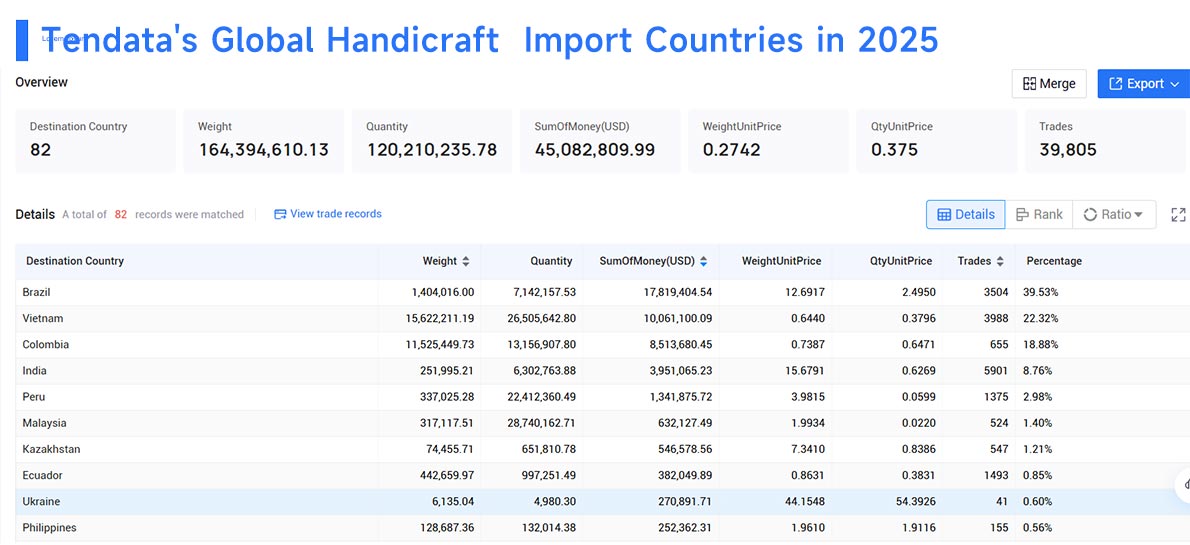Select the Philippines row

point(603,528)
